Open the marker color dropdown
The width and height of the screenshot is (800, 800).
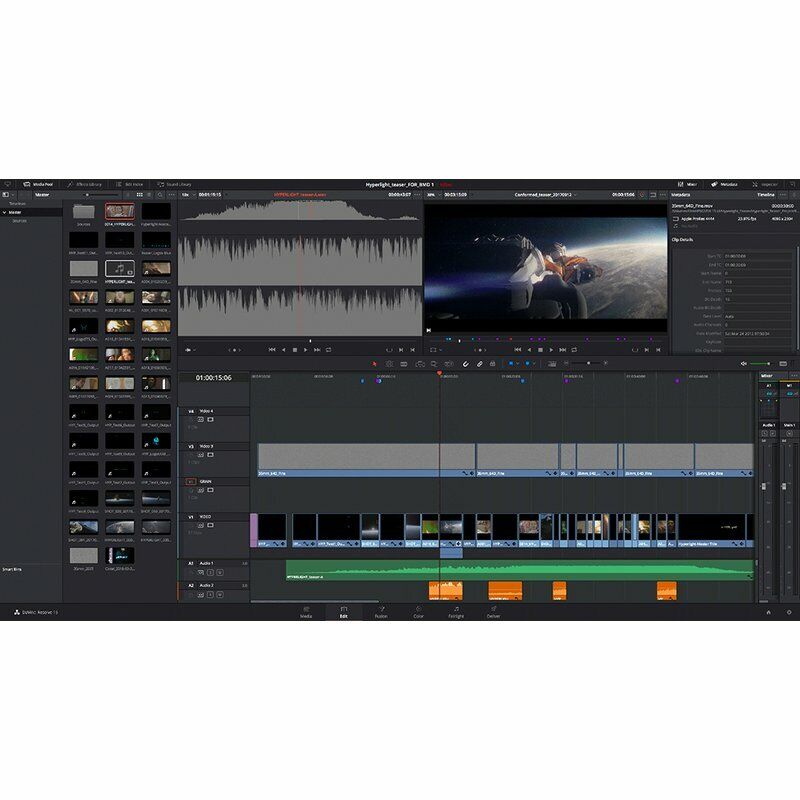tap(534, 365)
